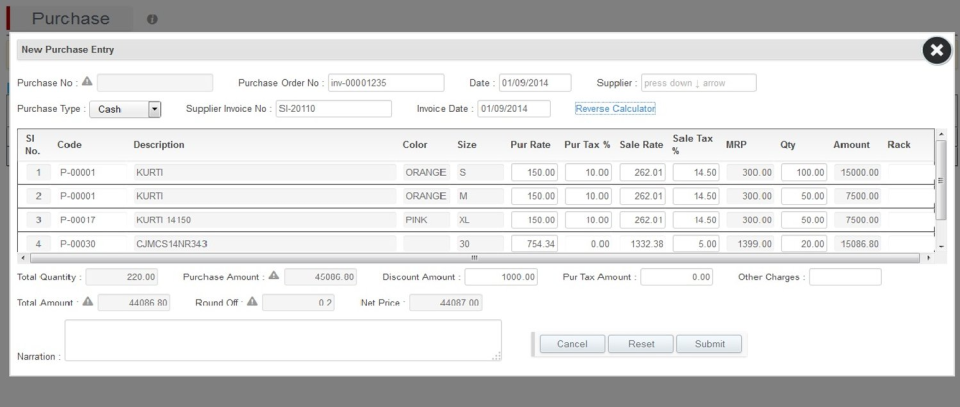Edit Sale Tax % for CJMCS14NR343 row
The width and height of the screenshot is (960, 407).
point(696,244)
